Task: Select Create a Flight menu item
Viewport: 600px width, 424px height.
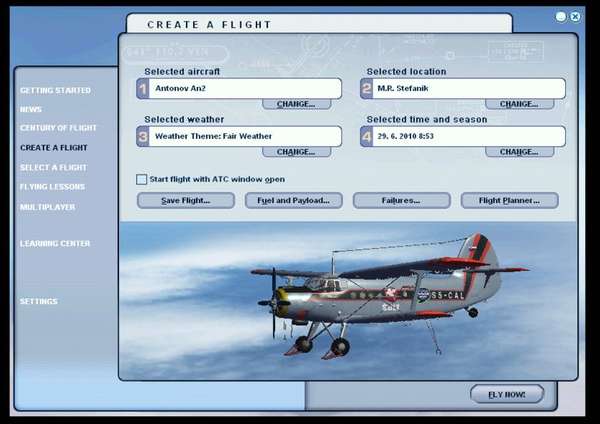Action: pos(54,148)
